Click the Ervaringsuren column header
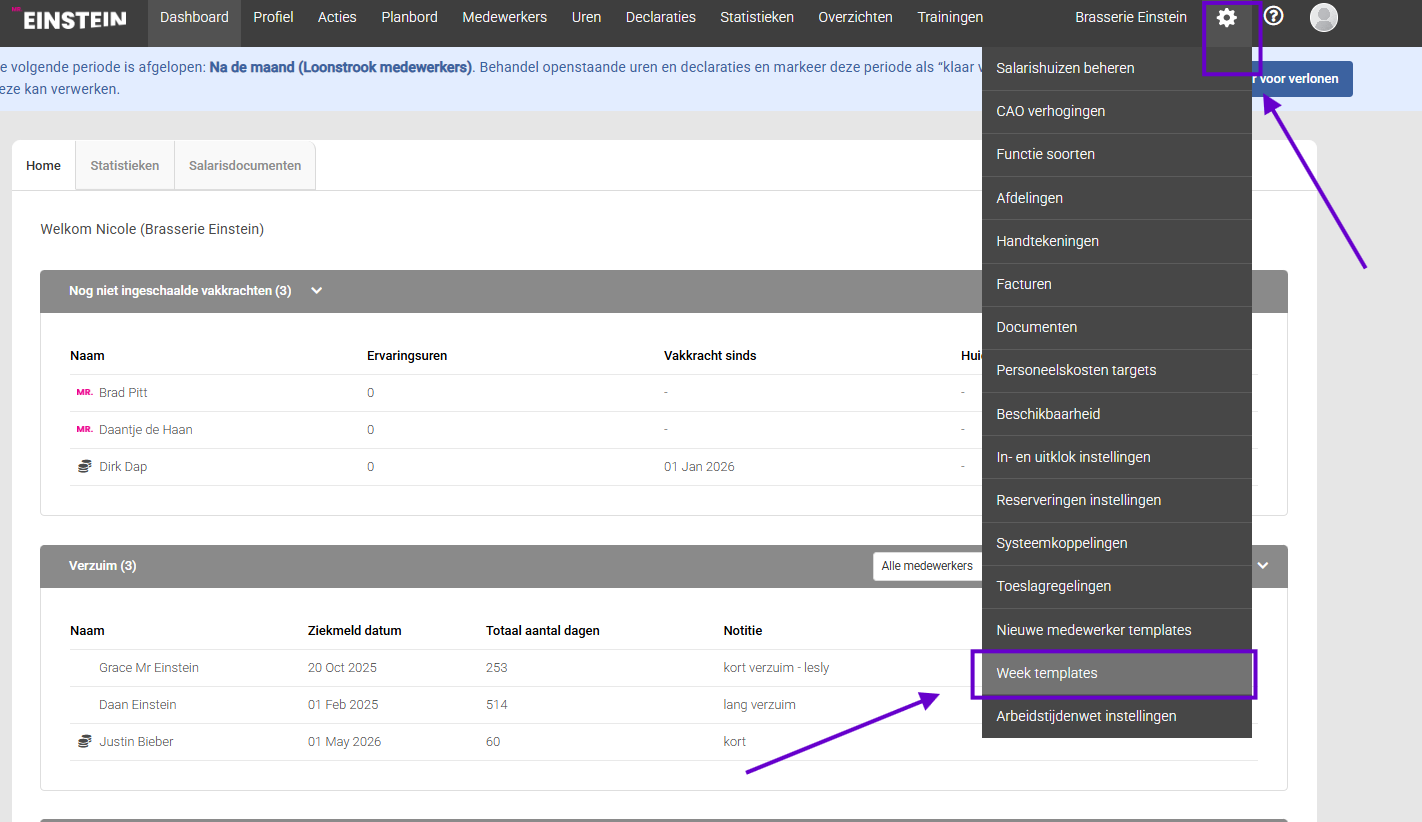Screen dimensions: 1422x822 tap(407, 356)
